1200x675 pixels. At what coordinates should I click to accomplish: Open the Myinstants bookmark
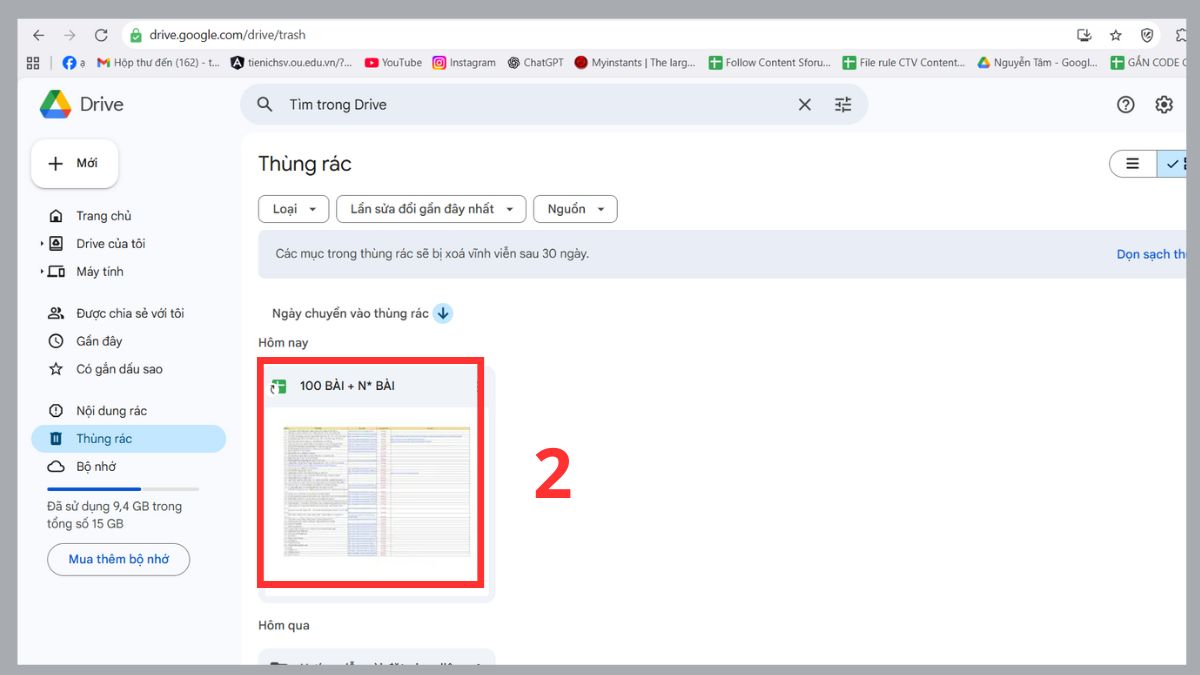(x=635, y=62)
